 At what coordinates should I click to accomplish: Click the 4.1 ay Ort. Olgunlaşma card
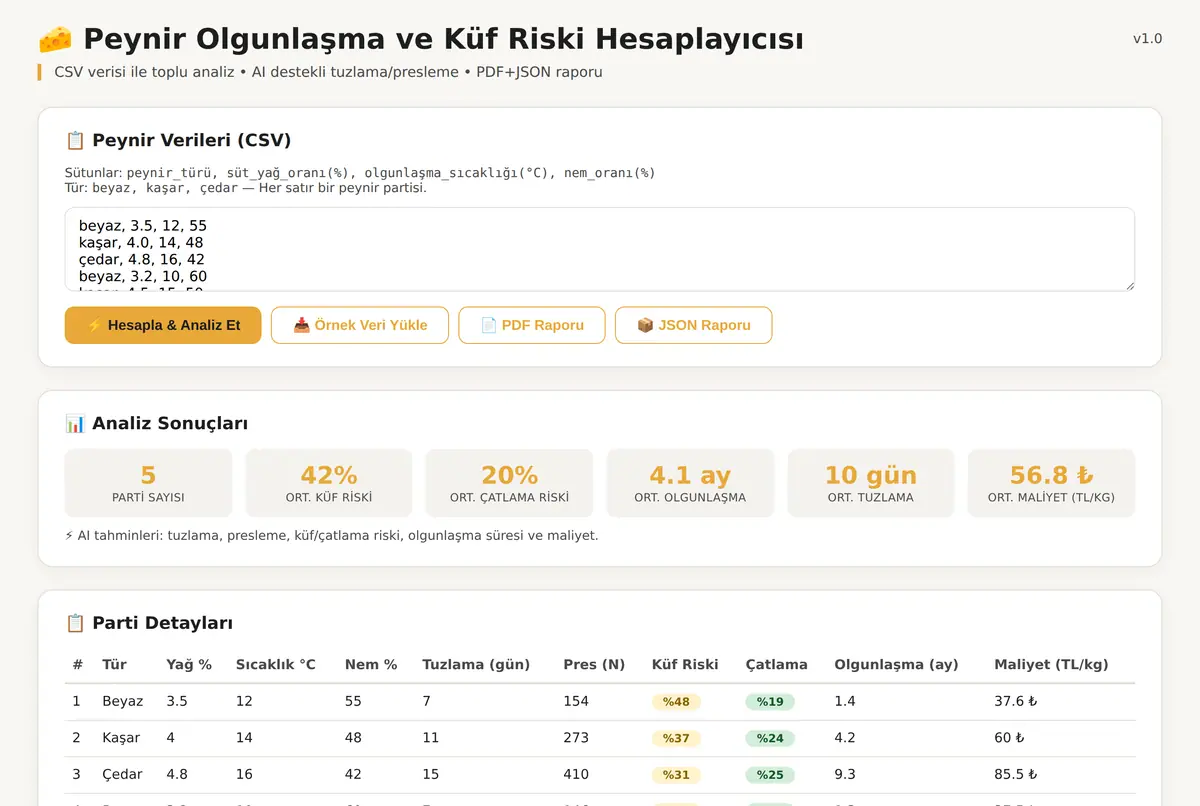click(690, 483)
